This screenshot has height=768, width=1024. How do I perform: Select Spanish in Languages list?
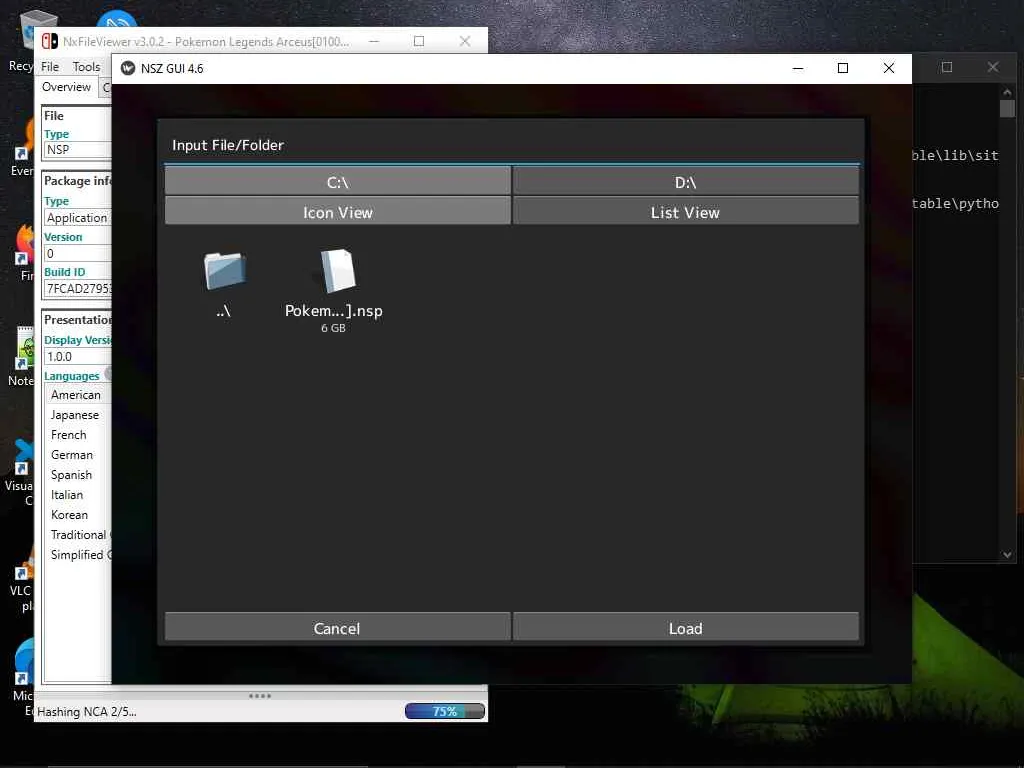click(71, 475)
